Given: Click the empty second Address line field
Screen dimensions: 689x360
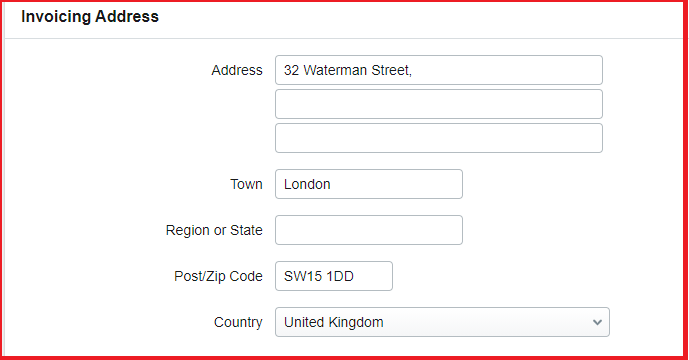Looking at the screenshot, I should pos(439,104).
